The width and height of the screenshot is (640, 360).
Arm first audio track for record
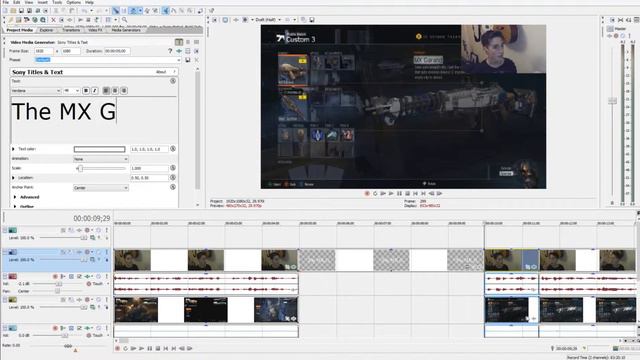pos(55,276)
